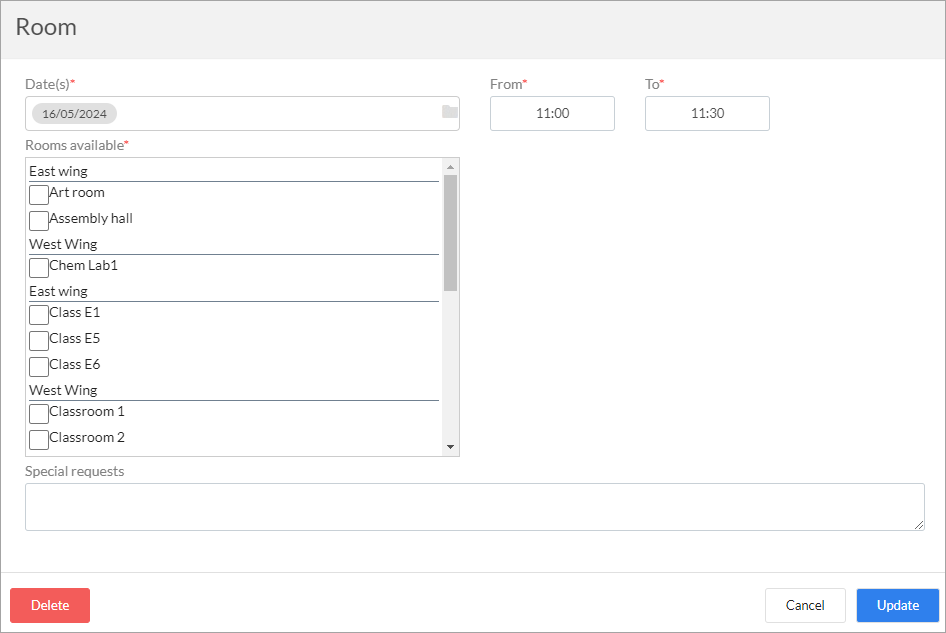This screenshot has height=633, width=946.
Task: Select the Chem Lab1 checkbox
Action: point(39,268)
